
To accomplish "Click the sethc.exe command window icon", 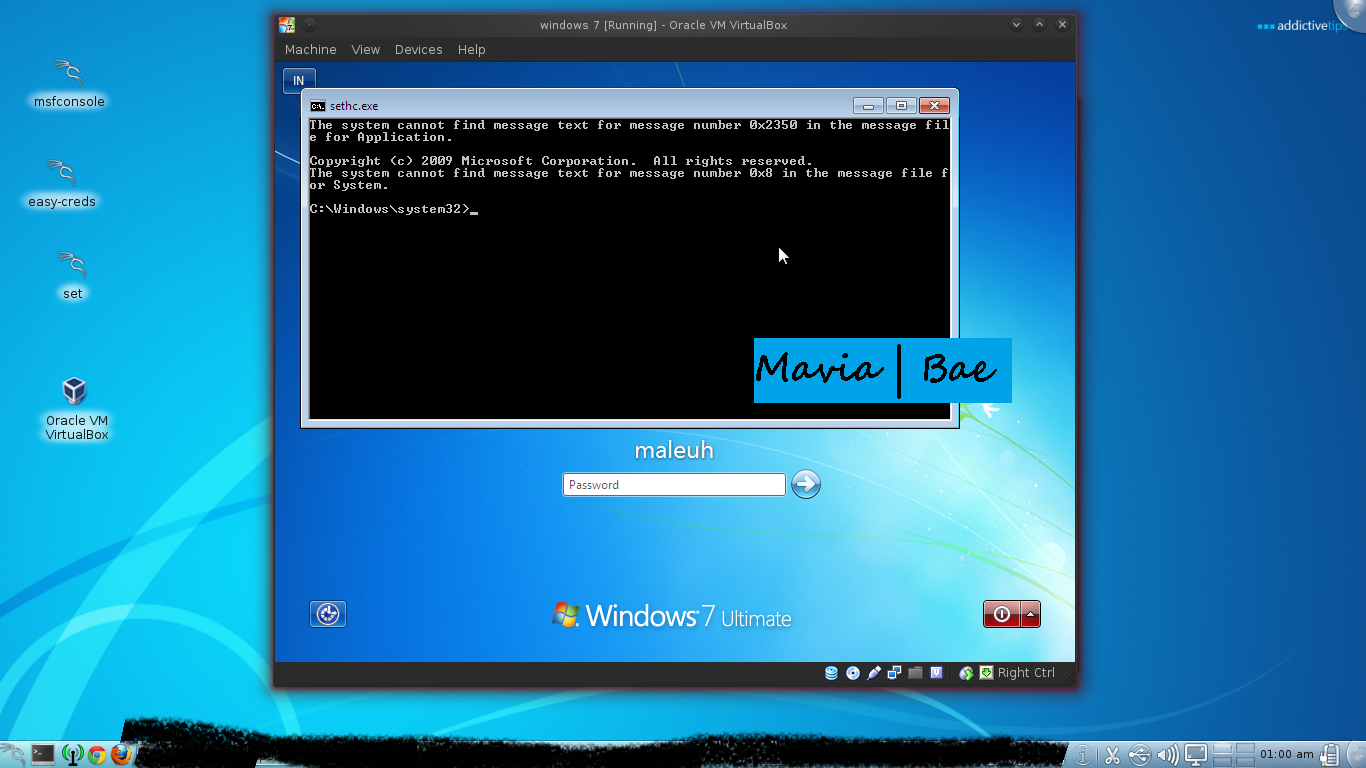I will tap(318, 106).
